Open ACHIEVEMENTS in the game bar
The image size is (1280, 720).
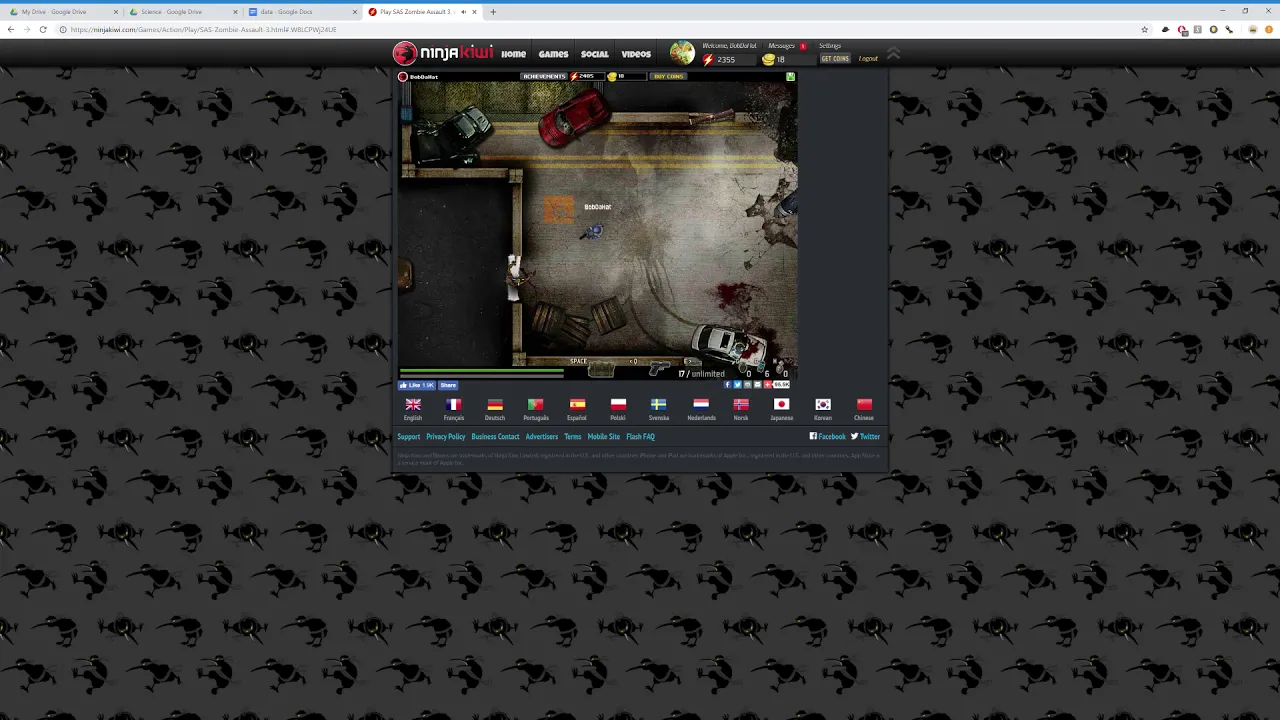point(544,77)
